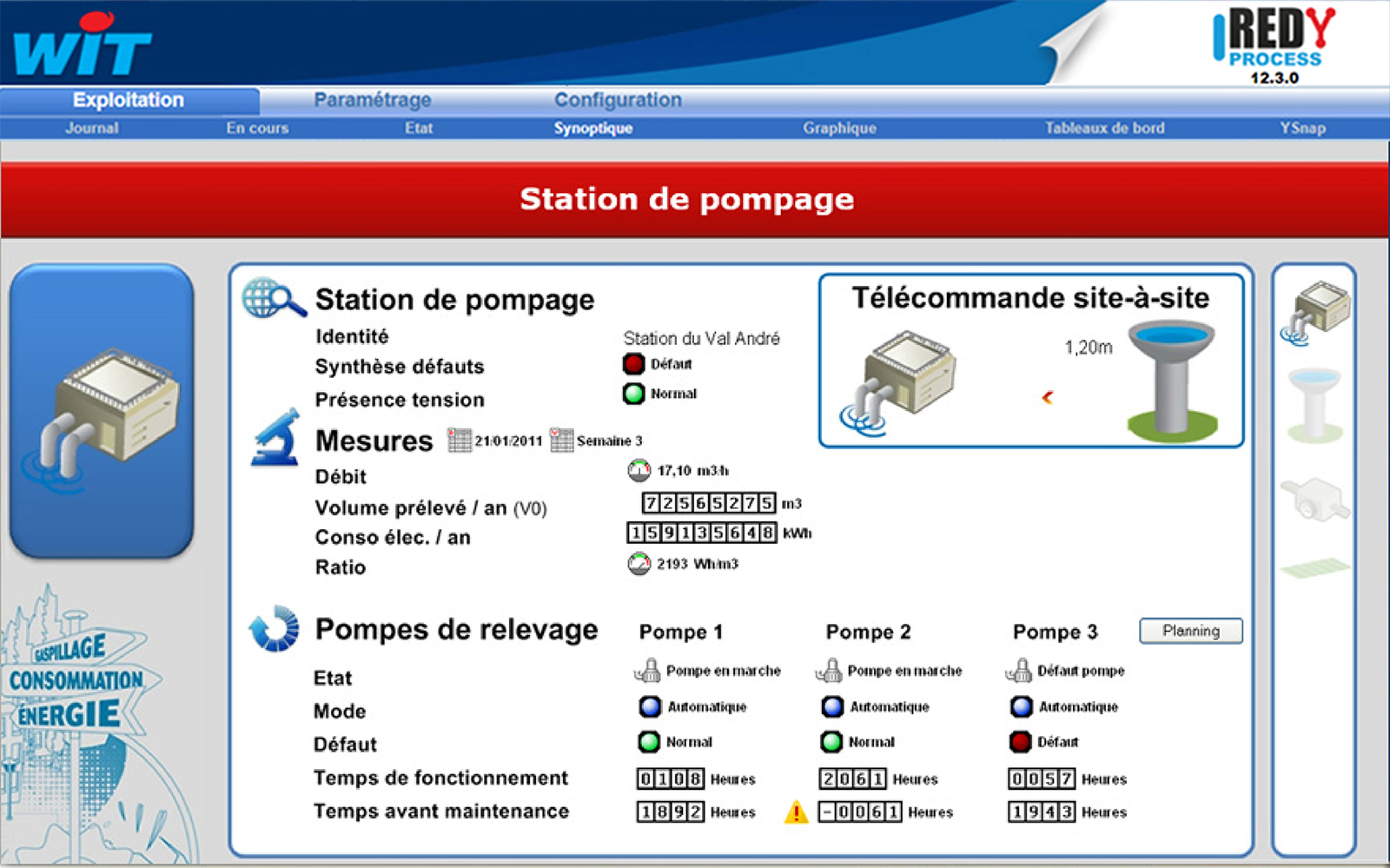The width and height of the screenshot is (1390, 868).
Task: Select the Synoptique submenu
Action: 593,128
